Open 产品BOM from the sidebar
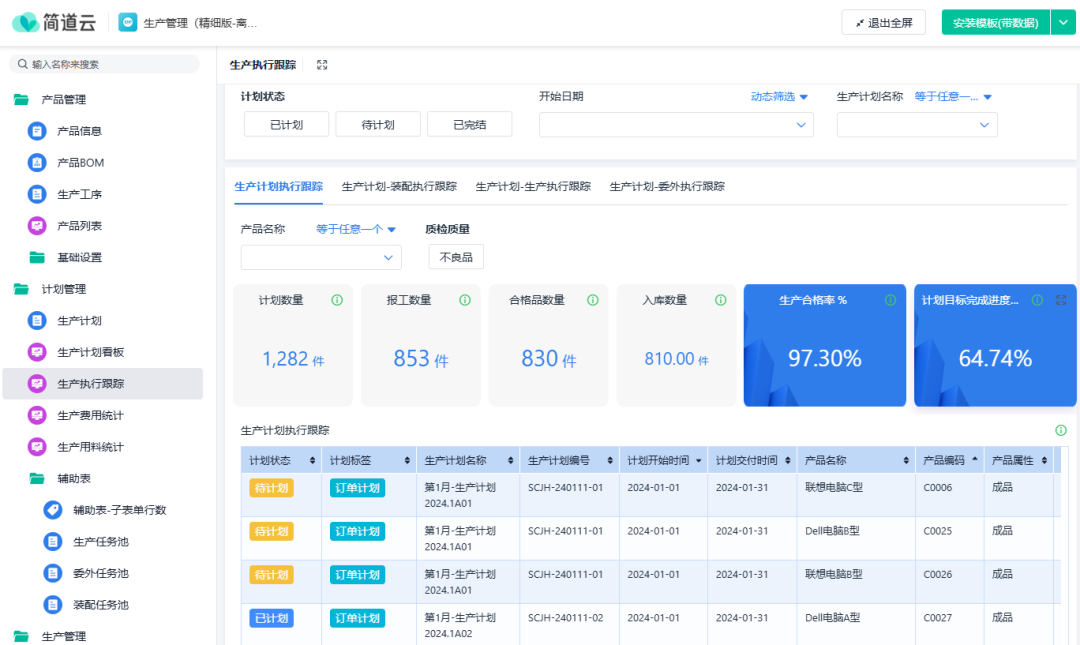 coord(80,162)
